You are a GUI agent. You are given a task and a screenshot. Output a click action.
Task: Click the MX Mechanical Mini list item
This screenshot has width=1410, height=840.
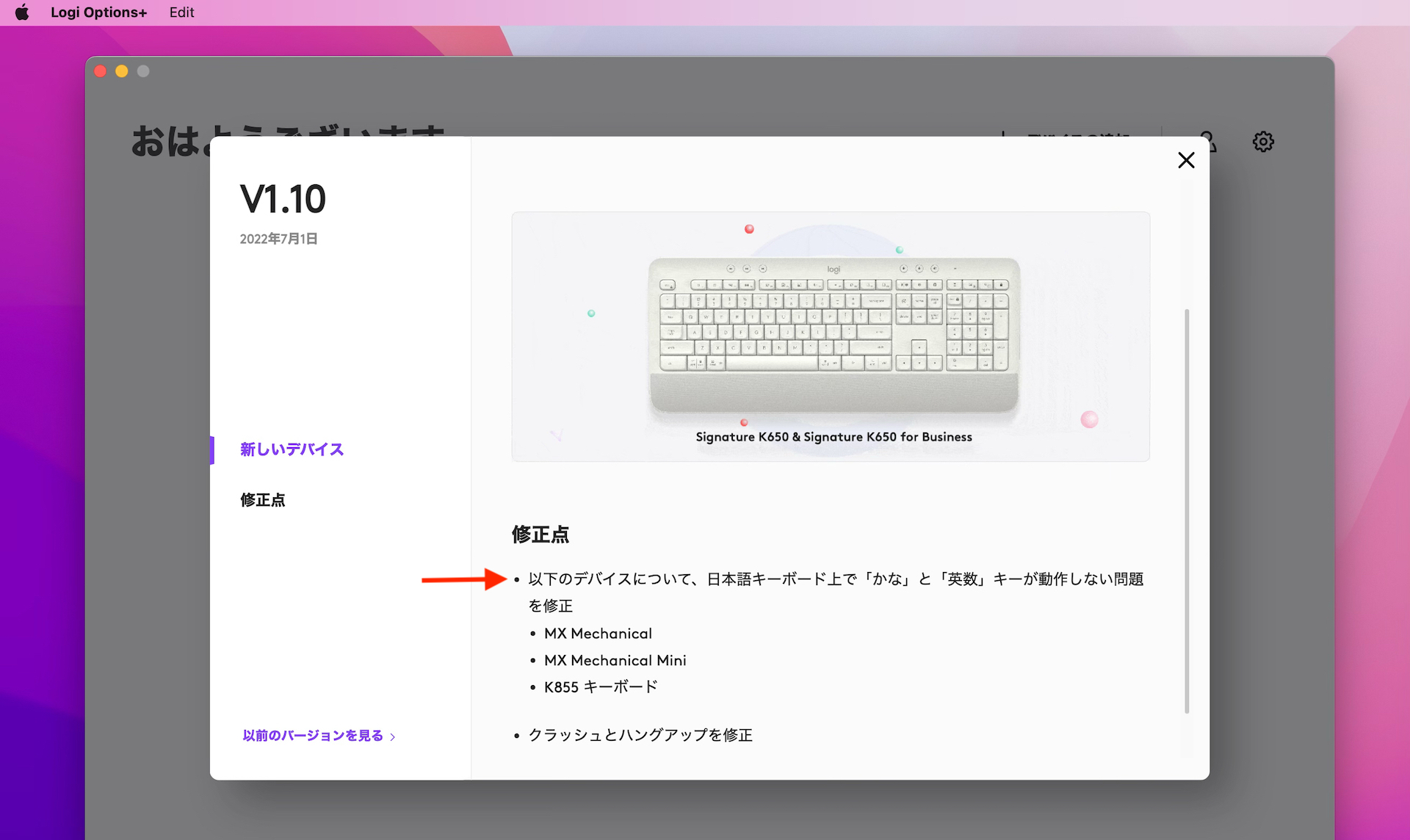(615, 660)
